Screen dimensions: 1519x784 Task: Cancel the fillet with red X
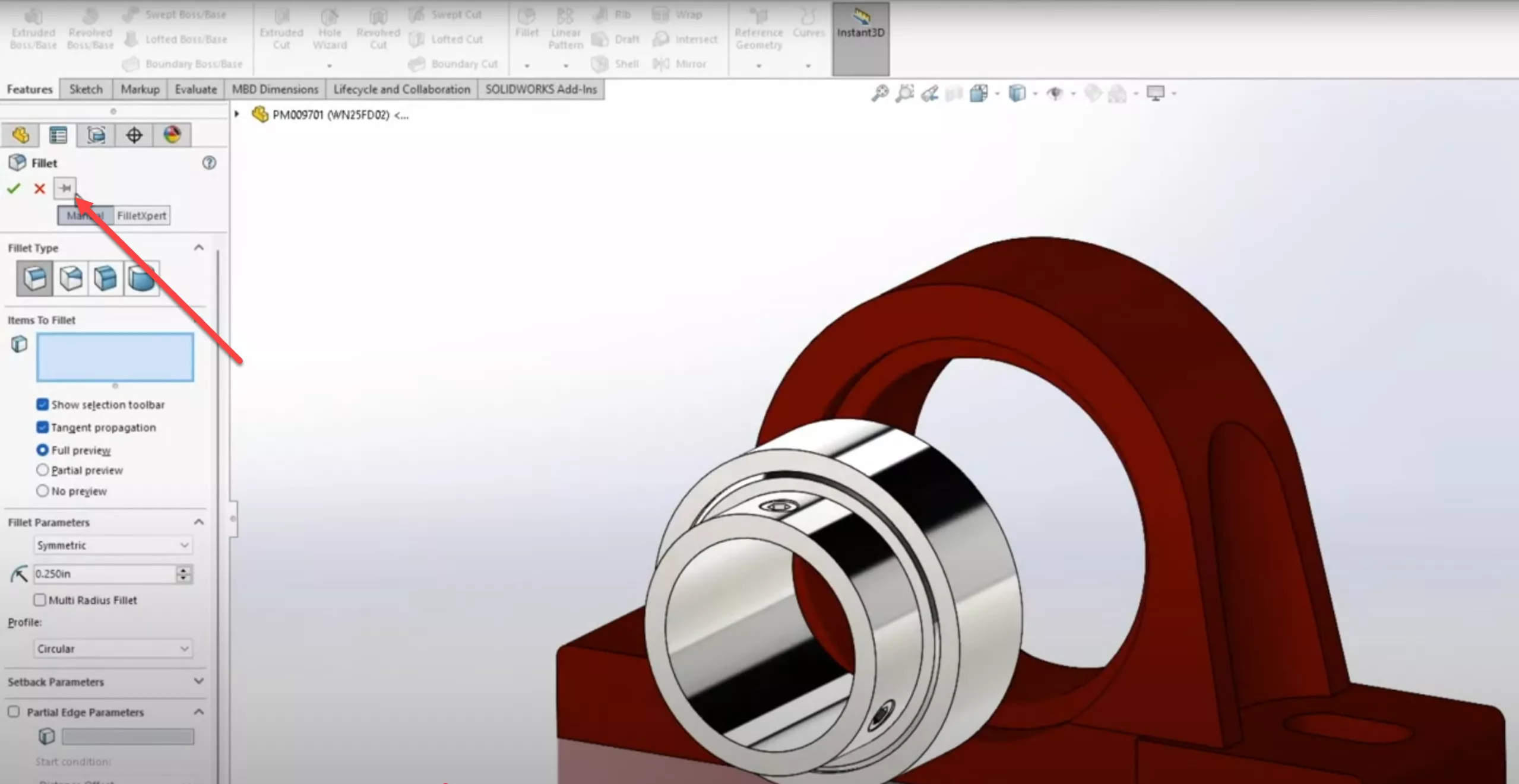(40, 189)
